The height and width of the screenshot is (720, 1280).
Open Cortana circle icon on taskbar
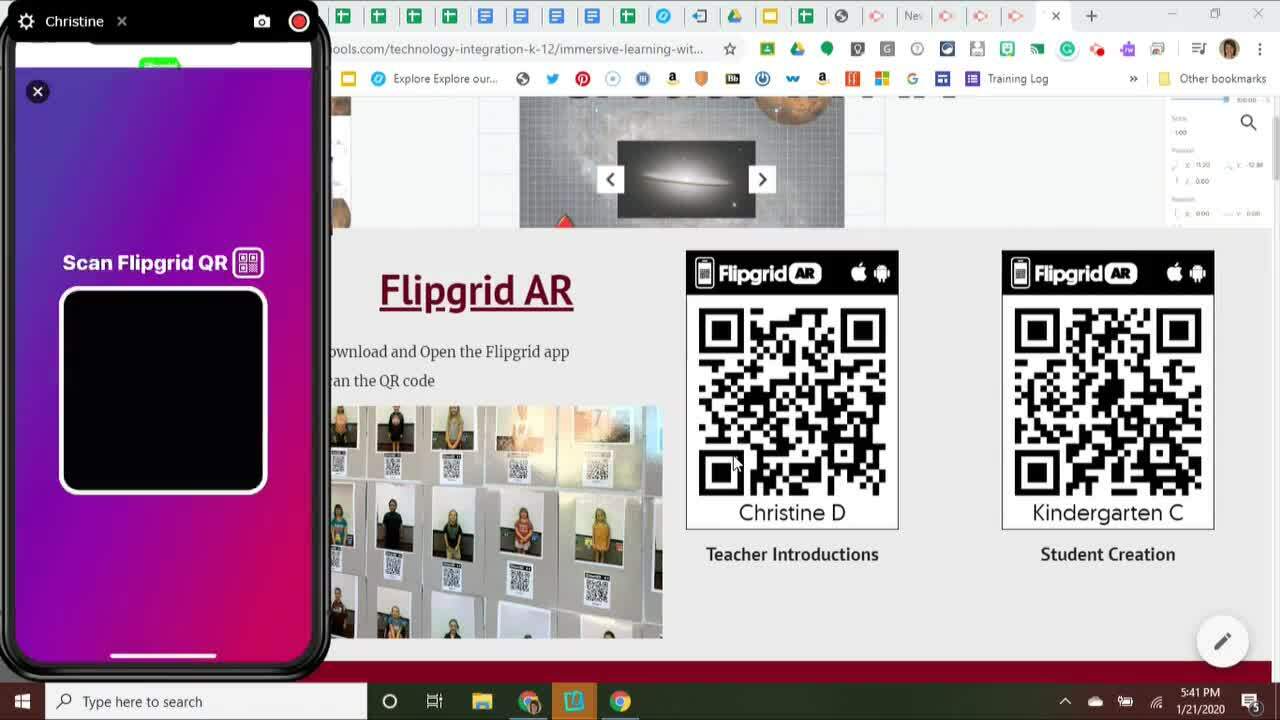(x=390, y=701)
